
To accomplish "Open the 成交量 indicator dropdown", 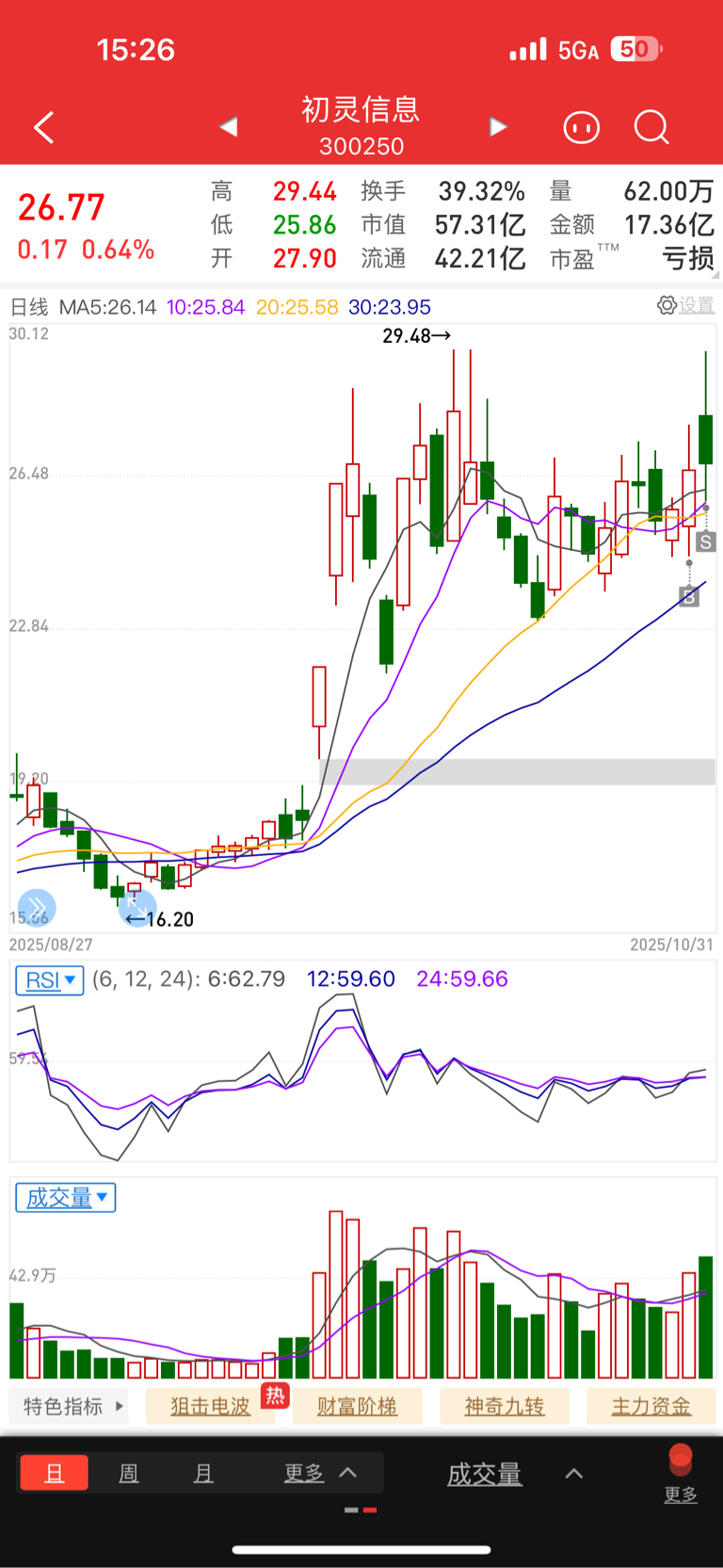I will 66,1198.
